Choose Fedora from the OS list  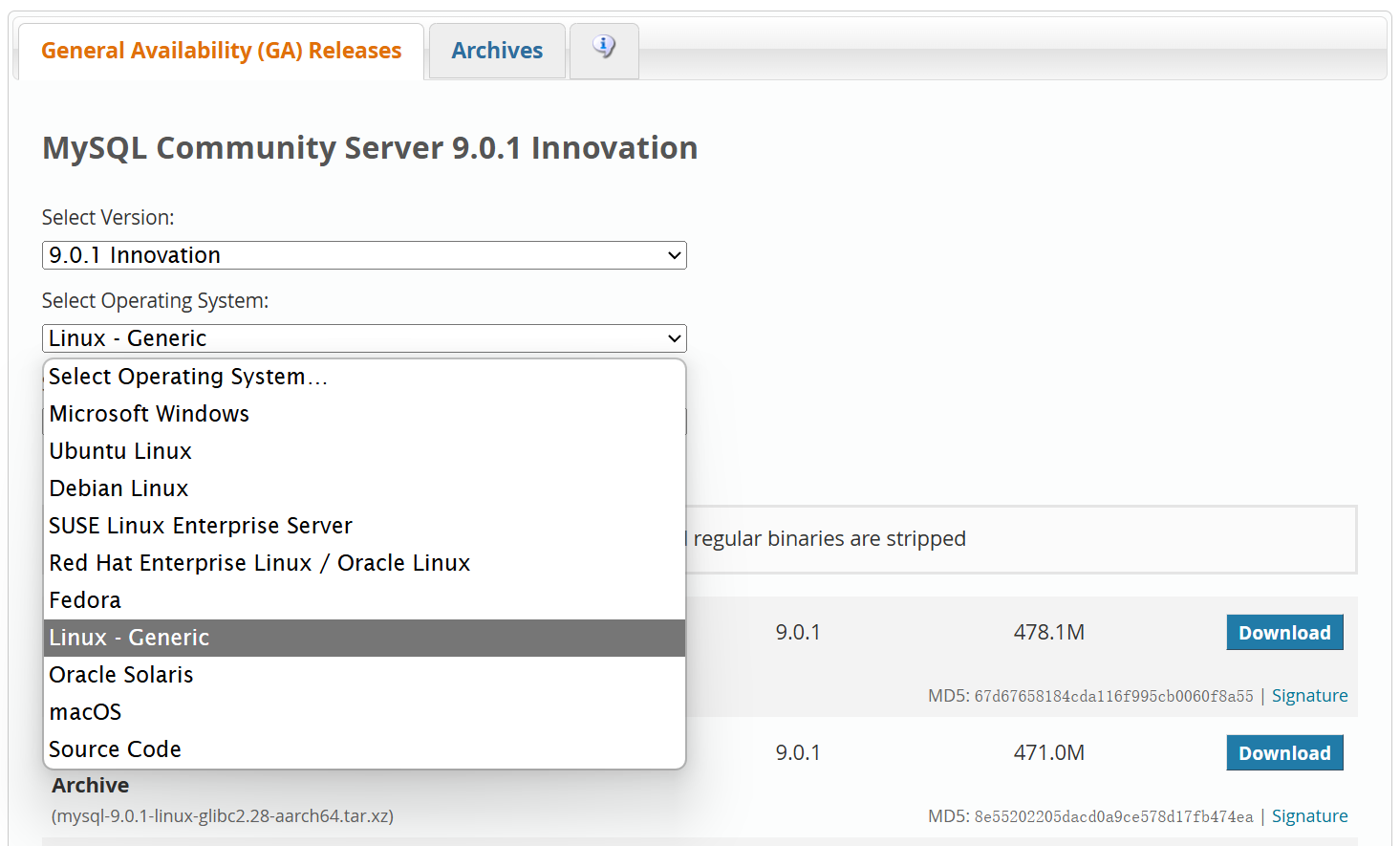364,600
